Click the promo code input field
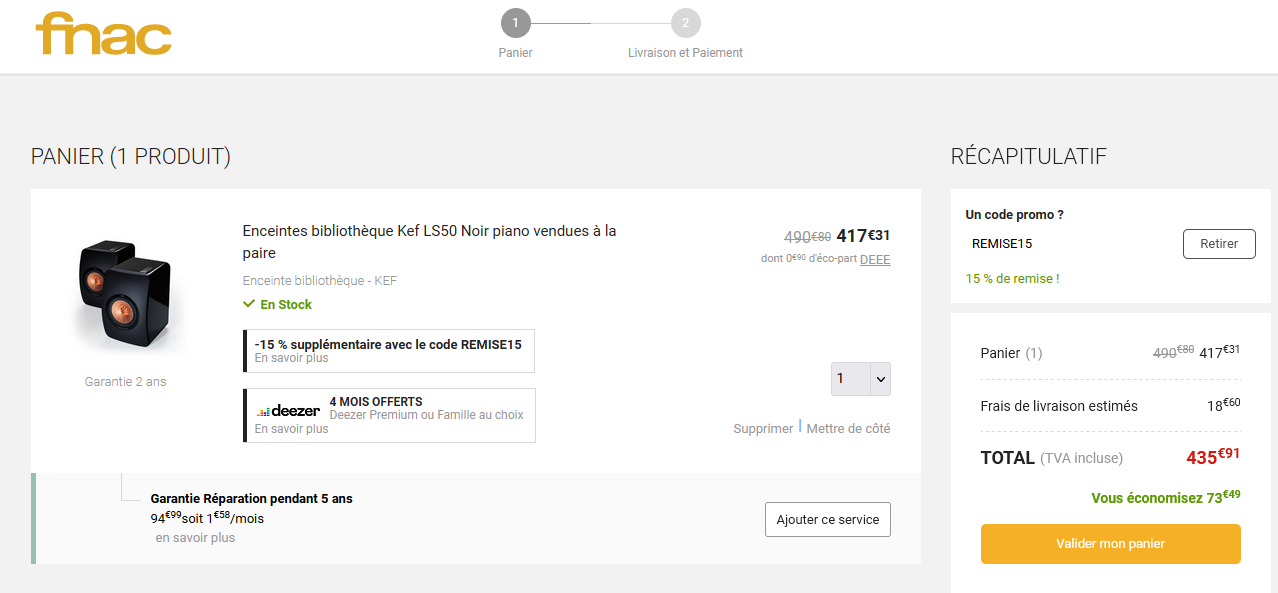The height and width of the screenshot is (593, 1278). [x=1068, y=244]
